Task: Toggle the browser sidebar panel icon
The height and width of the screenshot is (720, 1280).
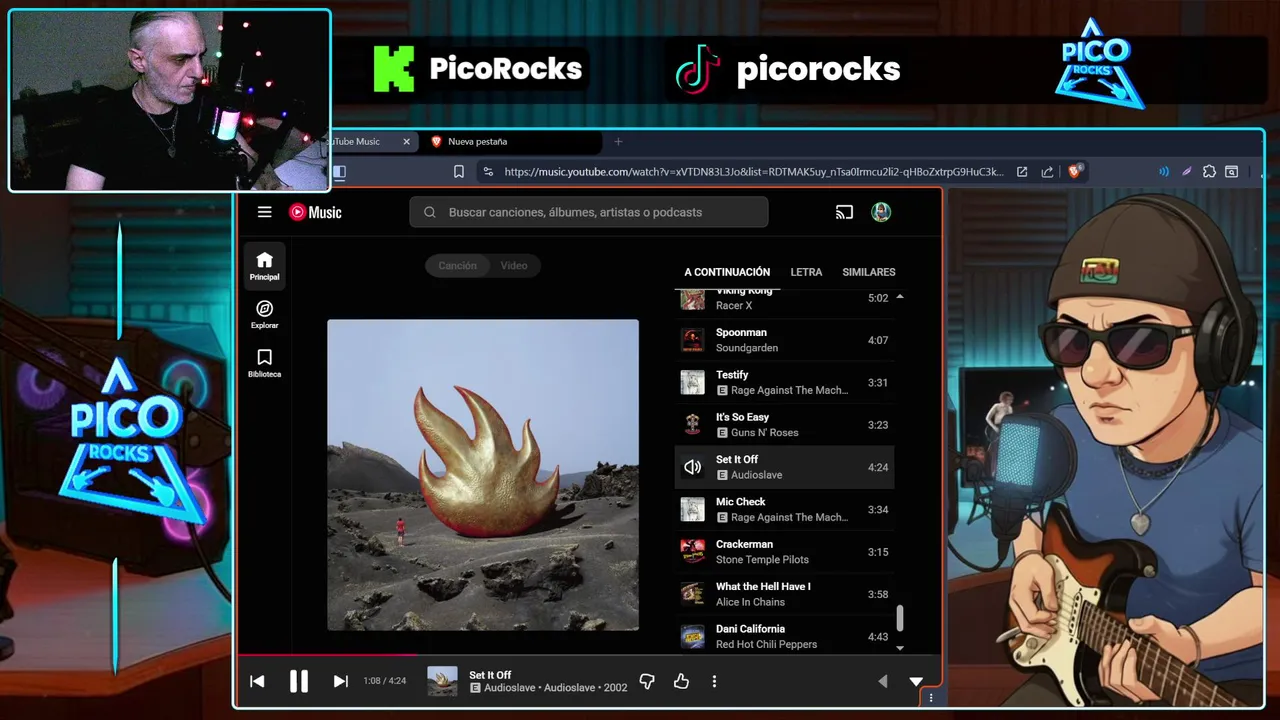Action: pyautogui.click(x=340, y=172)
